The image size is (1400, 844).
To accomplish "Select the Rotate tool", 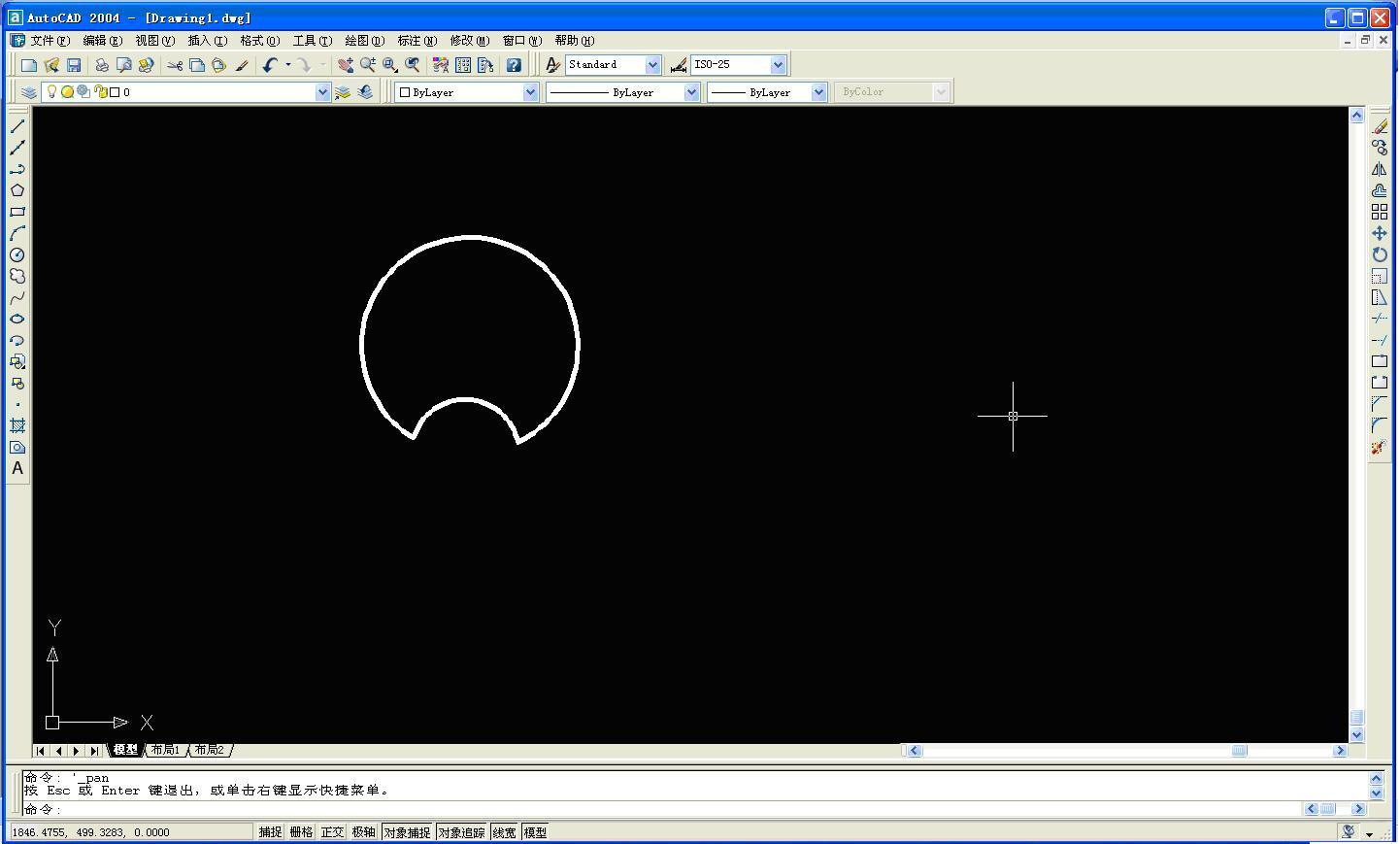I will pyautogui.click(x=1380, y=254).
